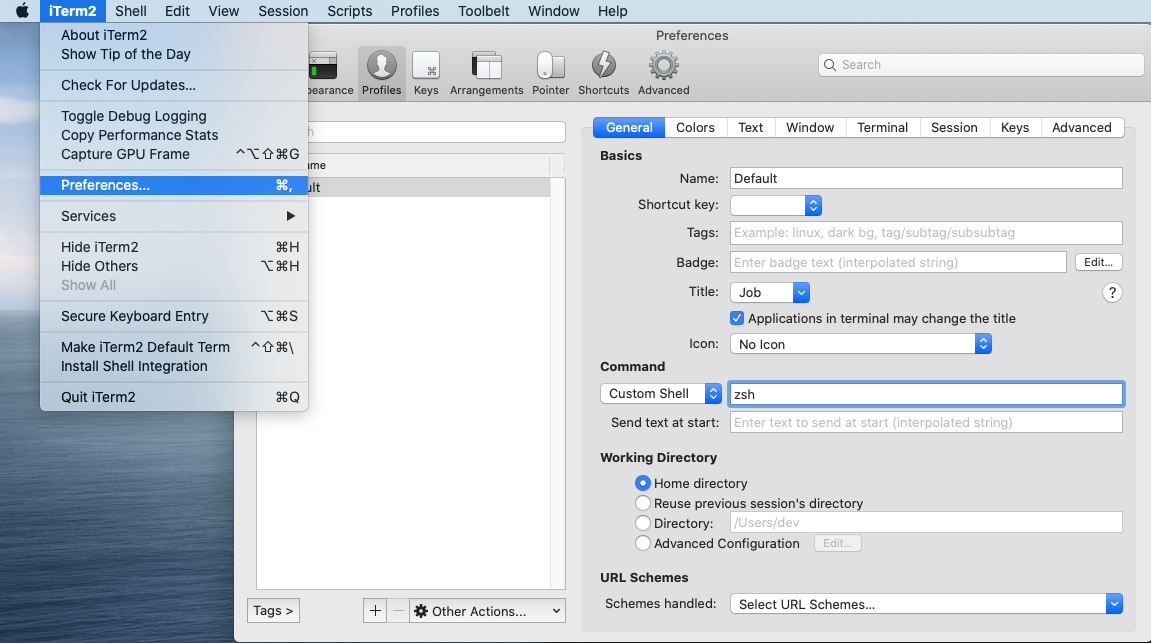This screenshot has height=643, width=1151.
Task: Open the Profiles preferences pane
Action: coord(382,73)
